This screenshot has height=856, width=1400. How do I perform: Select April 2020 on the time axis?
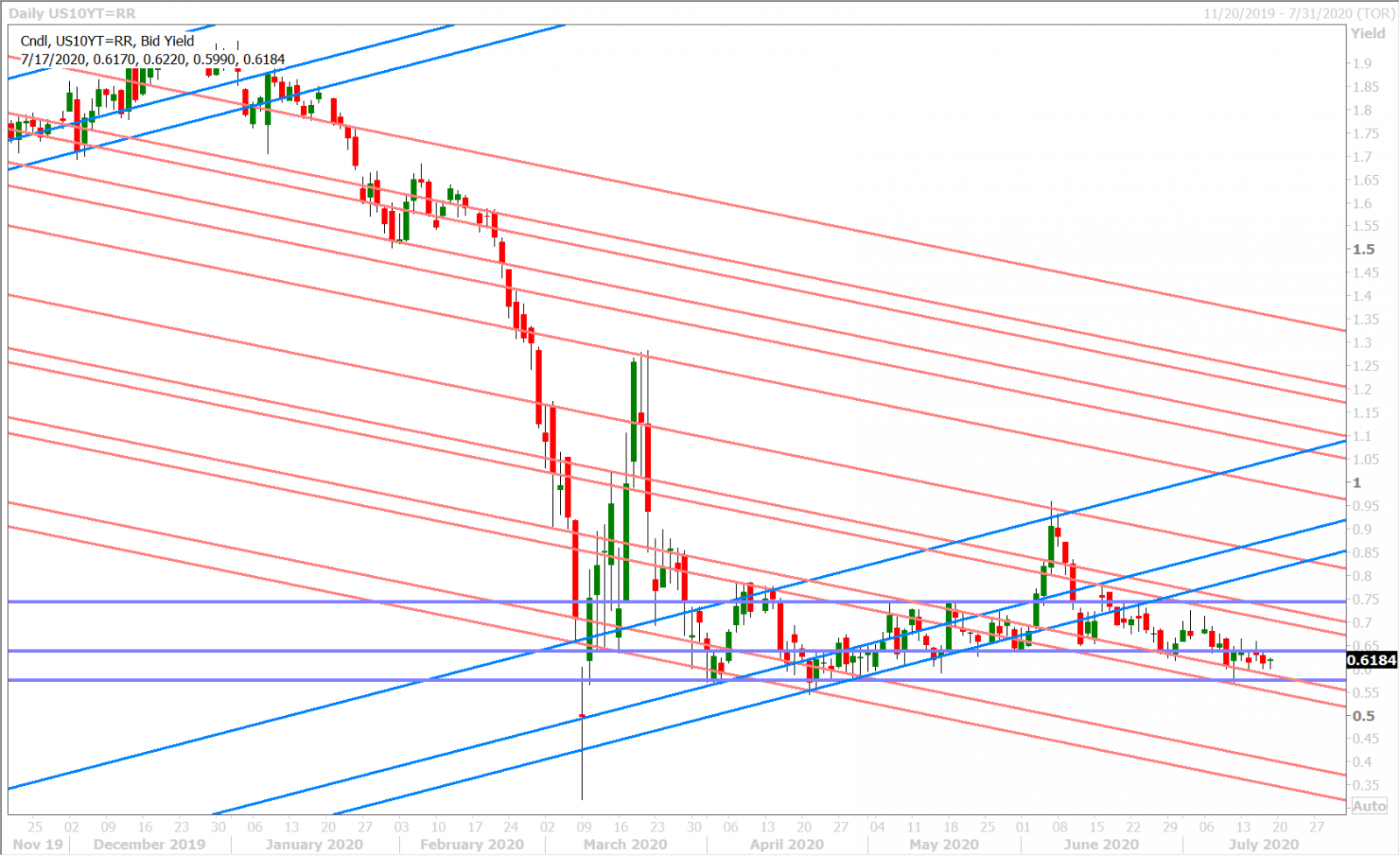[x=787, y=845]
